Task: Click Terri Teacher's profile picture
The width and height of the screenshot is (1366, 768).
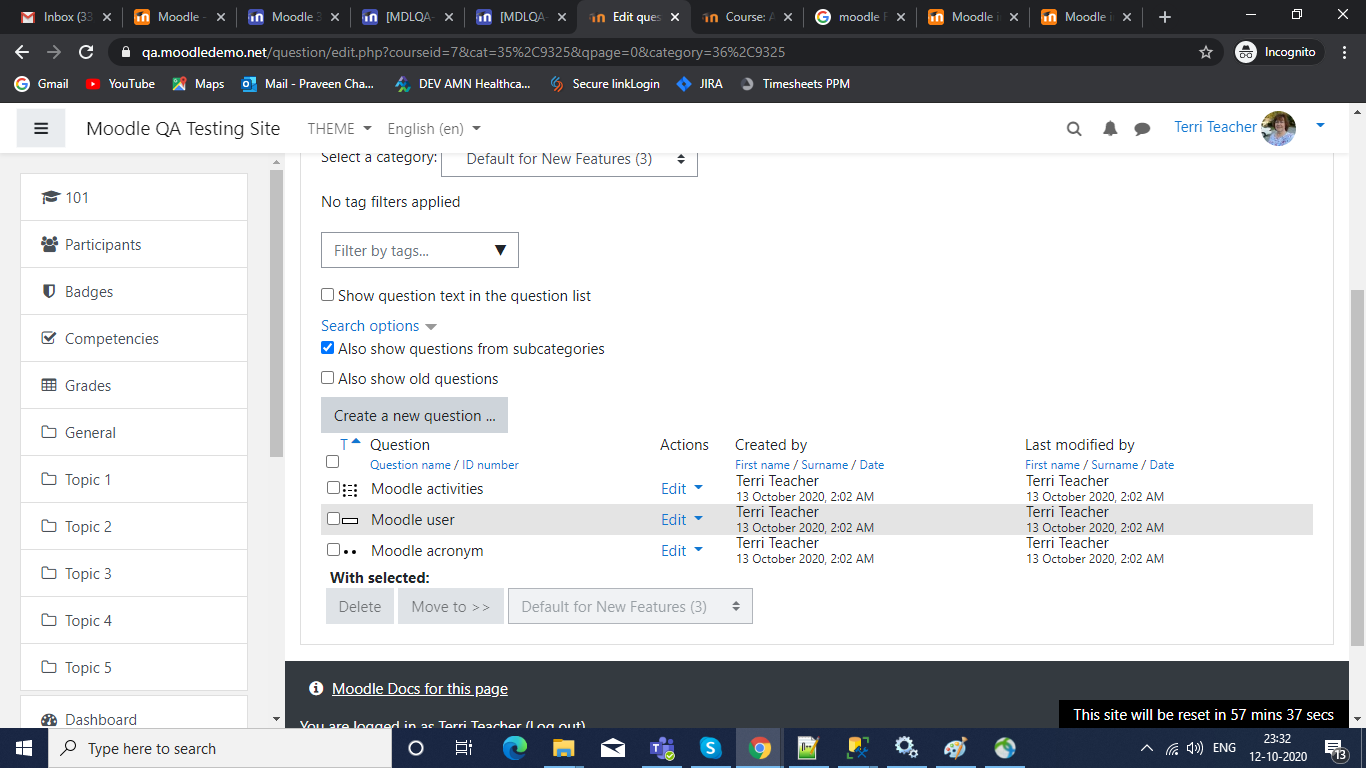Action: click(1279, 128)
